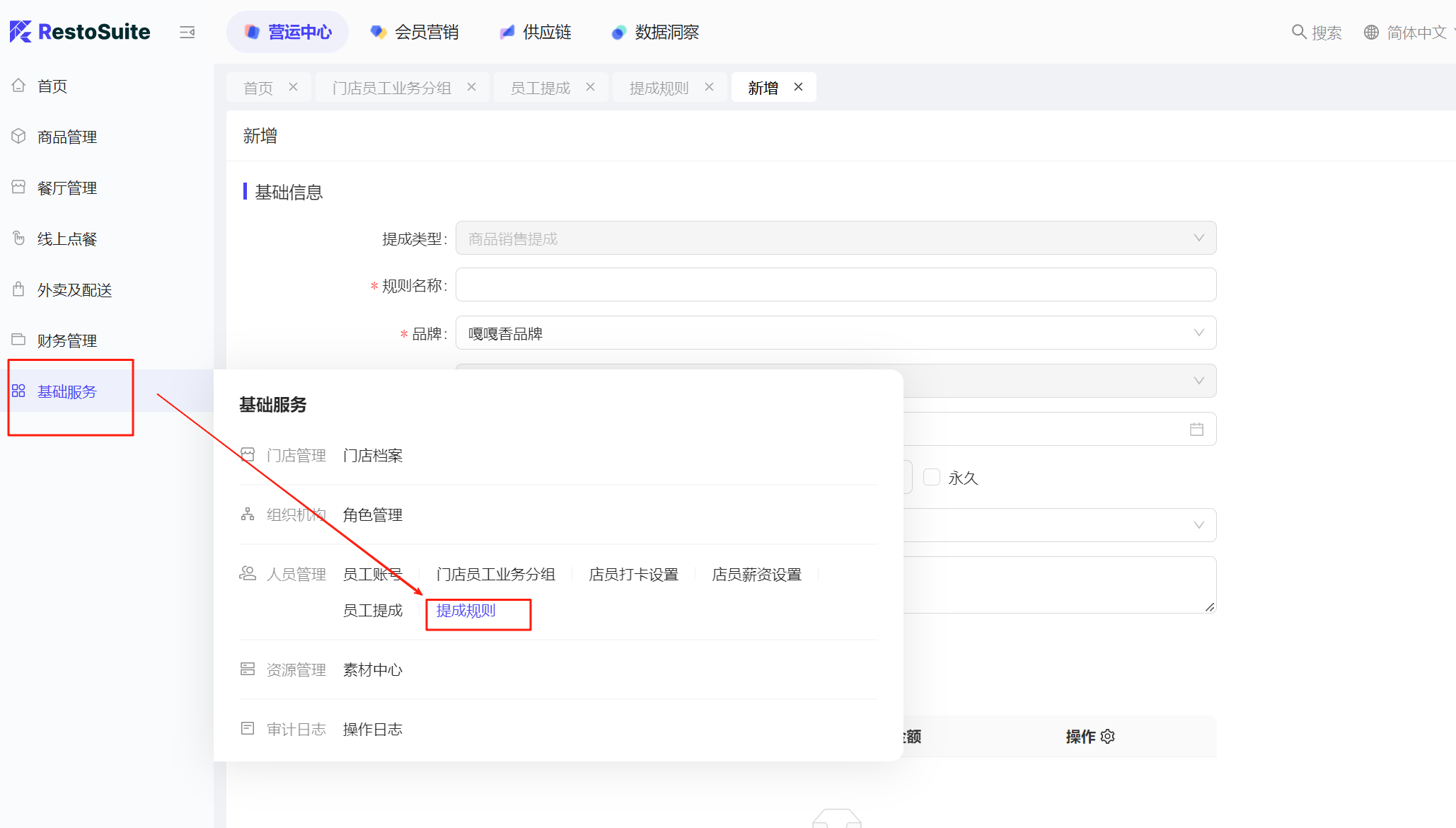The width and height of the screenshot is (1456, 828).
Task: Click the 操作 column settings gear icon
Action: point(1108,737)
